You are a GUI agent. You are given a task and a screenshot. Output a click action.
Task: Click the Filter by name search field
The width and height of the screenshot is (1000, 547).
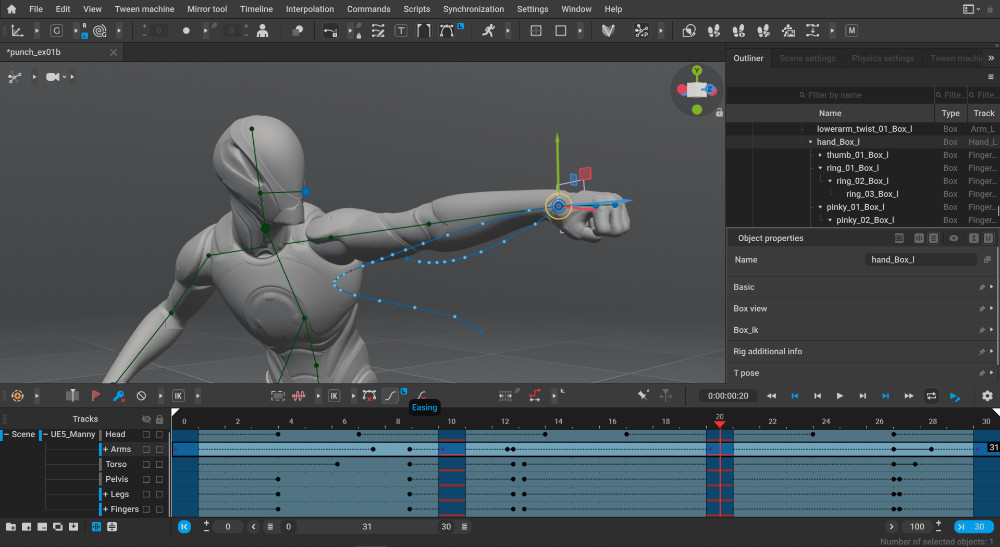830,95
